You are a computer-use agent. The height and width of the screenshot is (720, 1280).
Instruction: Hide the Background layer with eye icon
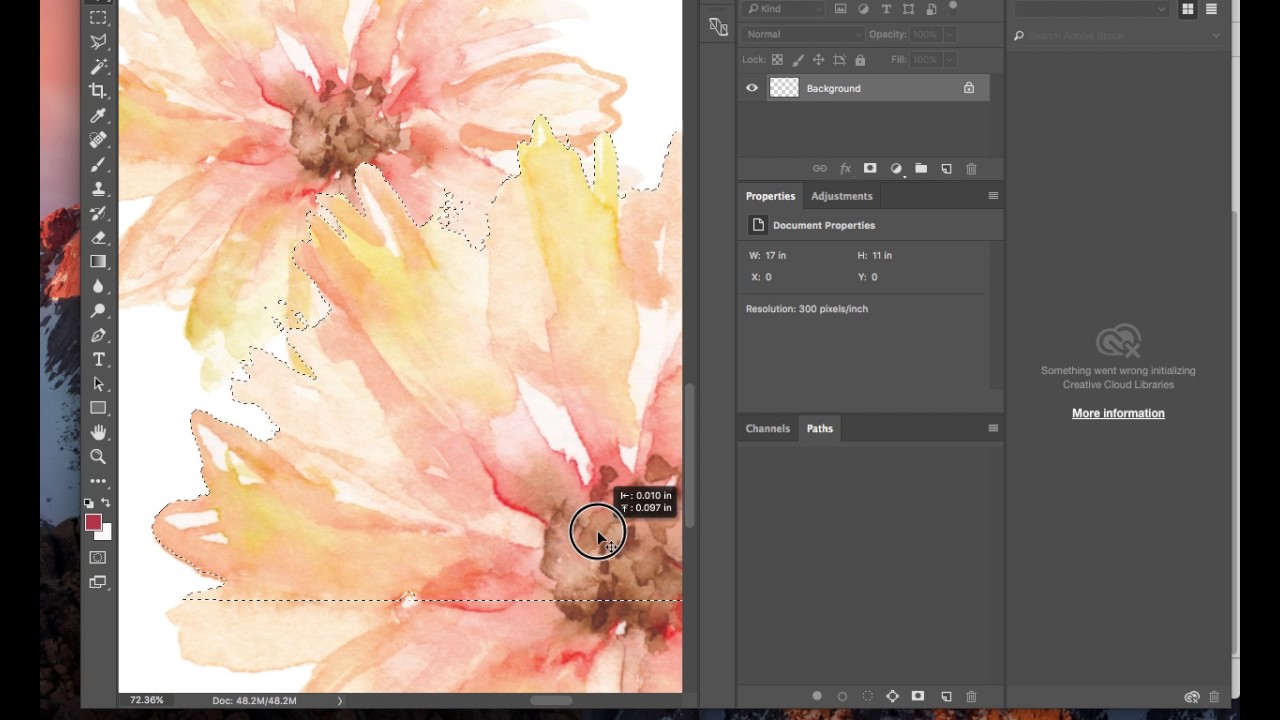point(752,88)
